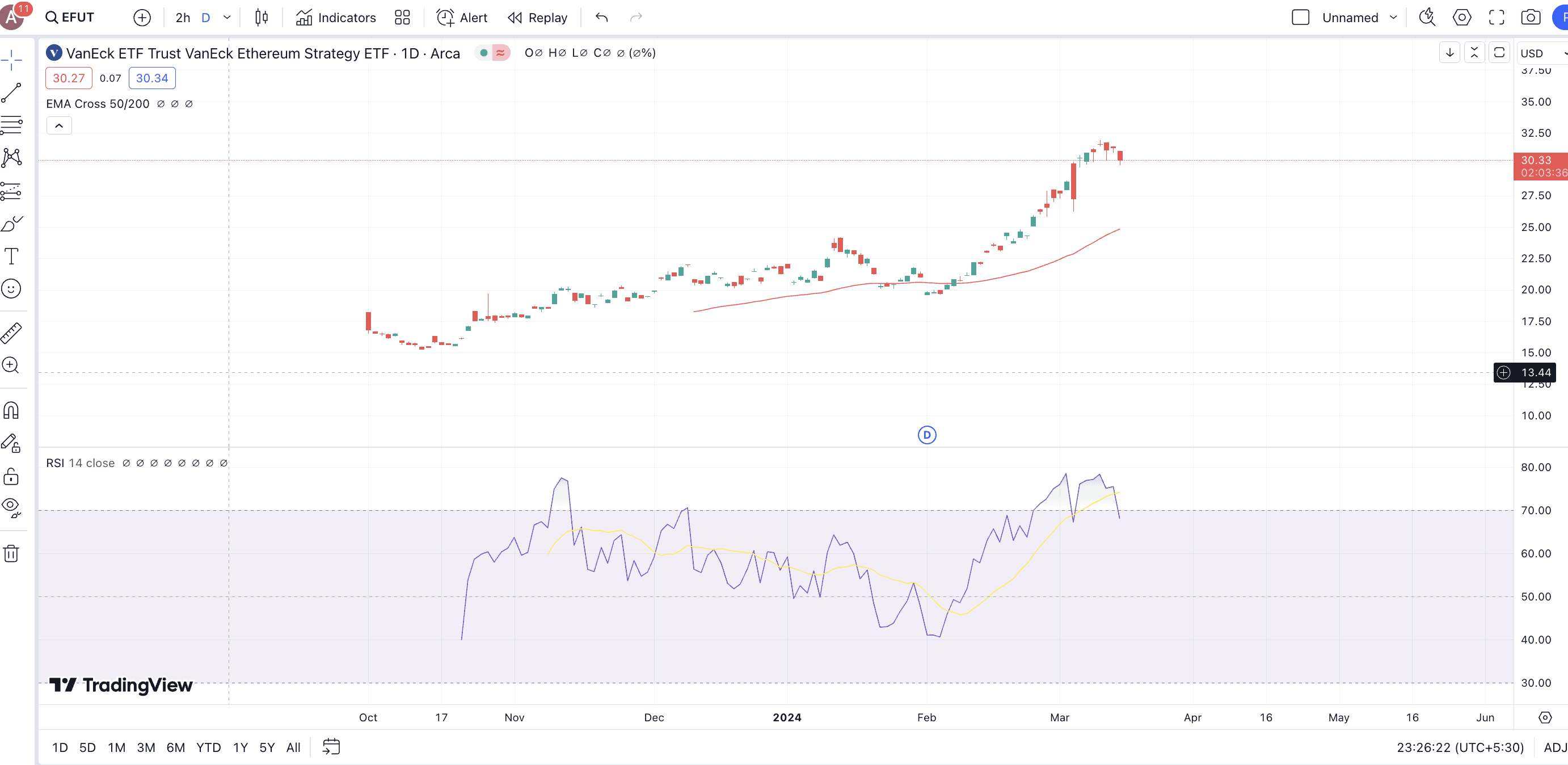1568x765 pixels.
Task: Select the trend line drawing tool
Action: [x=11, y=93]
